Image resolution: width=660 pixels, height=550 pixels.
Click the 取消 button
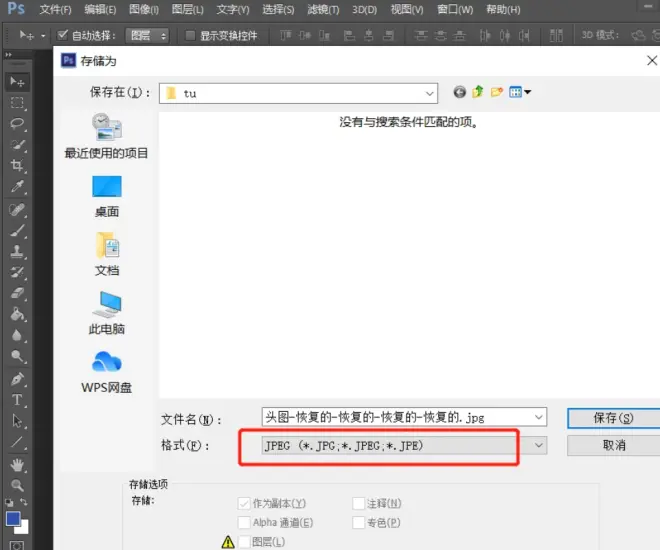tap(613, 445)
